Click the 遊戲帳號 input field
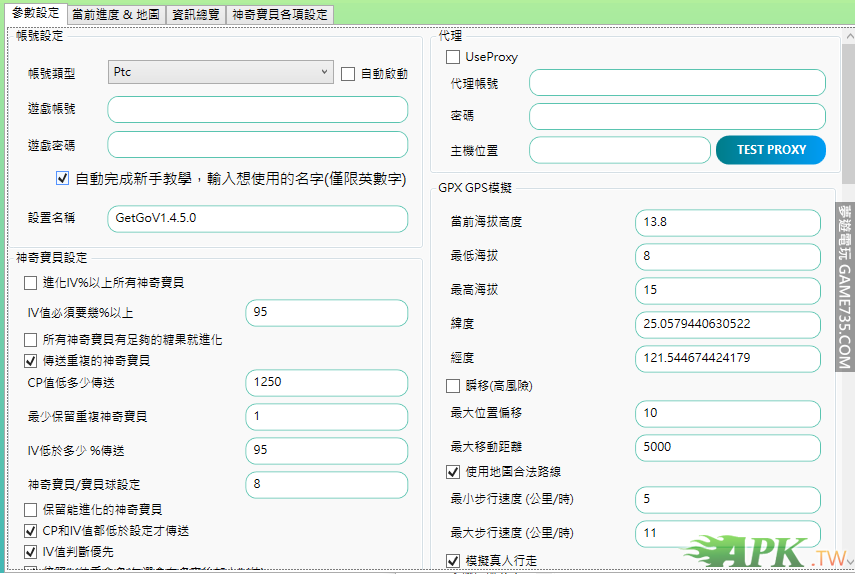Viewport: 855px width, 574px height. point(257,109)
